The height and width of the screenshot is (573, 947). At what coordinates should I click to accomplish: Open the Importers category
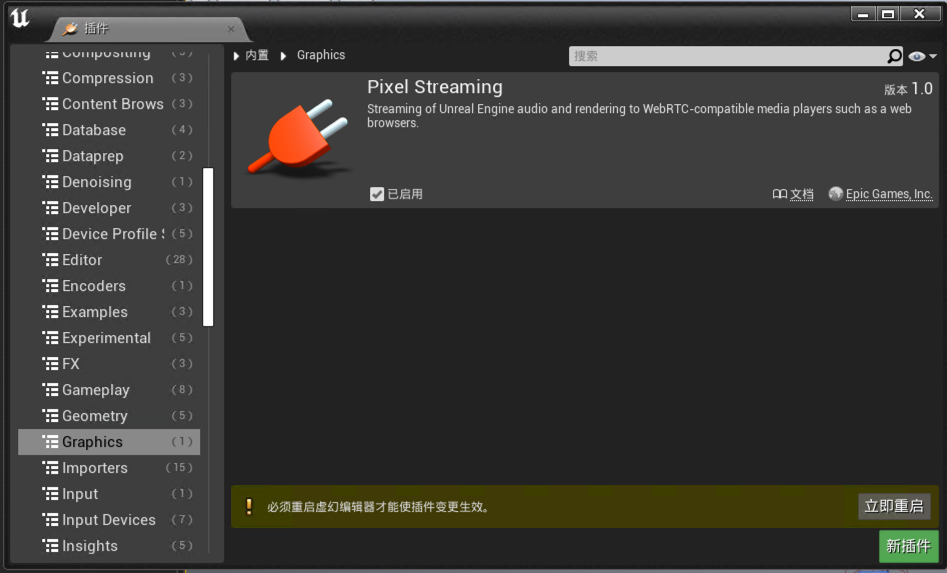(109, 467)
